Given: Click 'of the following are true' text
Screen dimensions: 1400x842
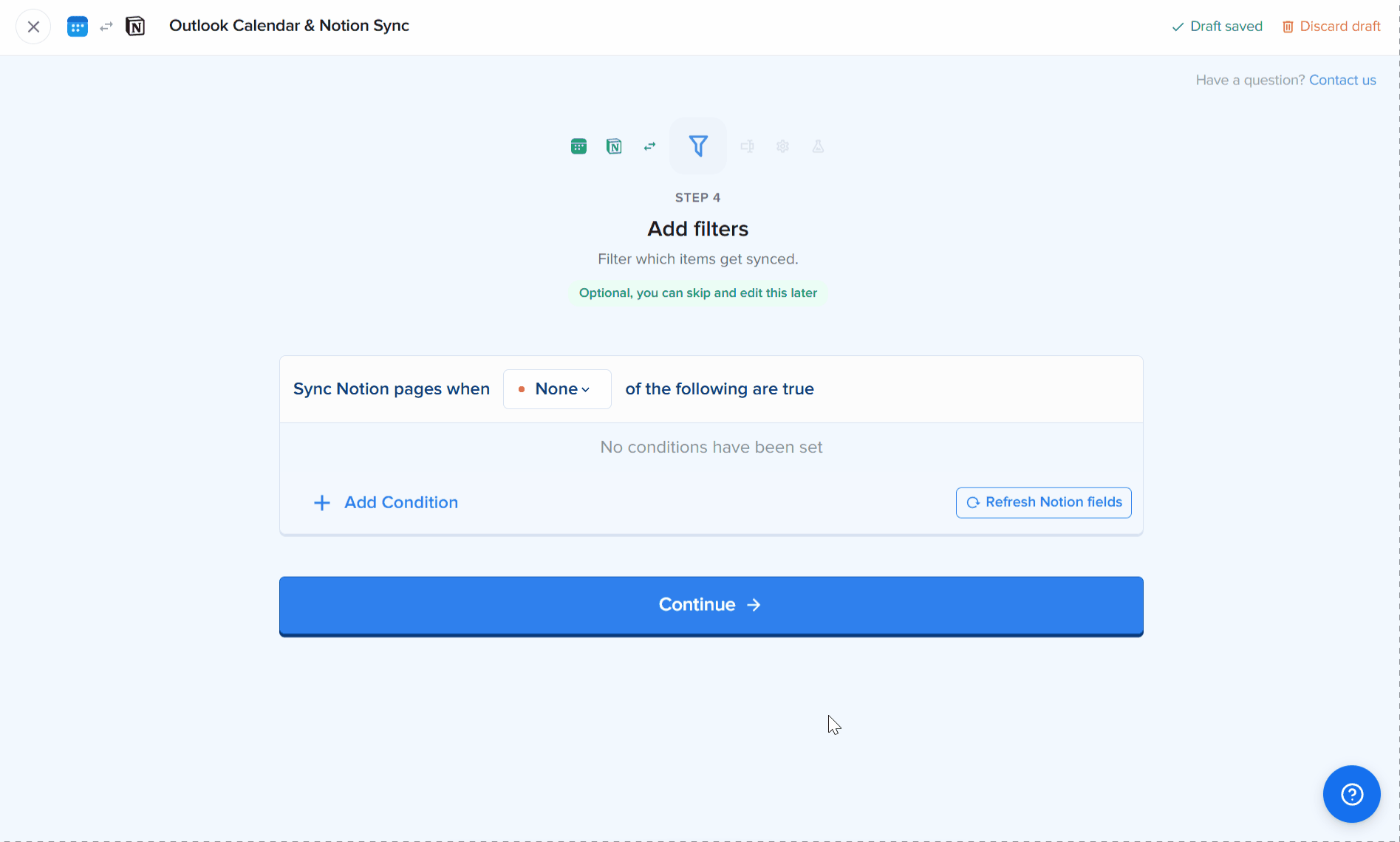Looking at the screenshot, I should [x=720, y=389].
